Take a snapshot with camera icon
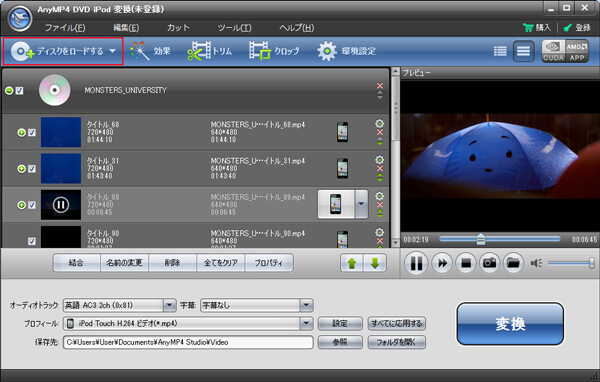The width and height of the screenshot is (600, 382). coord(489,263)
